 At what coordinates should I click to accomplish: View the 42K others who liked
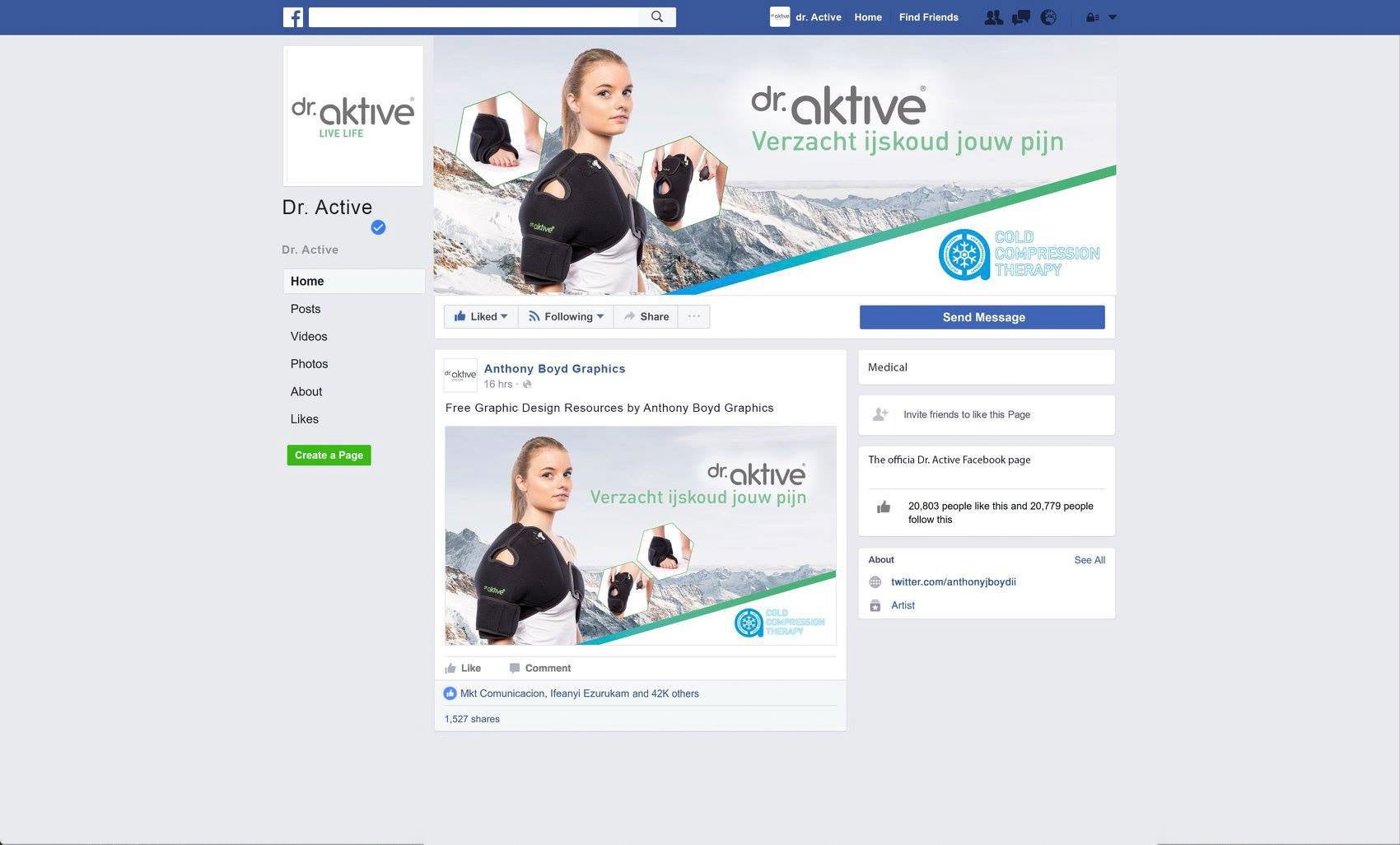click(x=675, y=693)
